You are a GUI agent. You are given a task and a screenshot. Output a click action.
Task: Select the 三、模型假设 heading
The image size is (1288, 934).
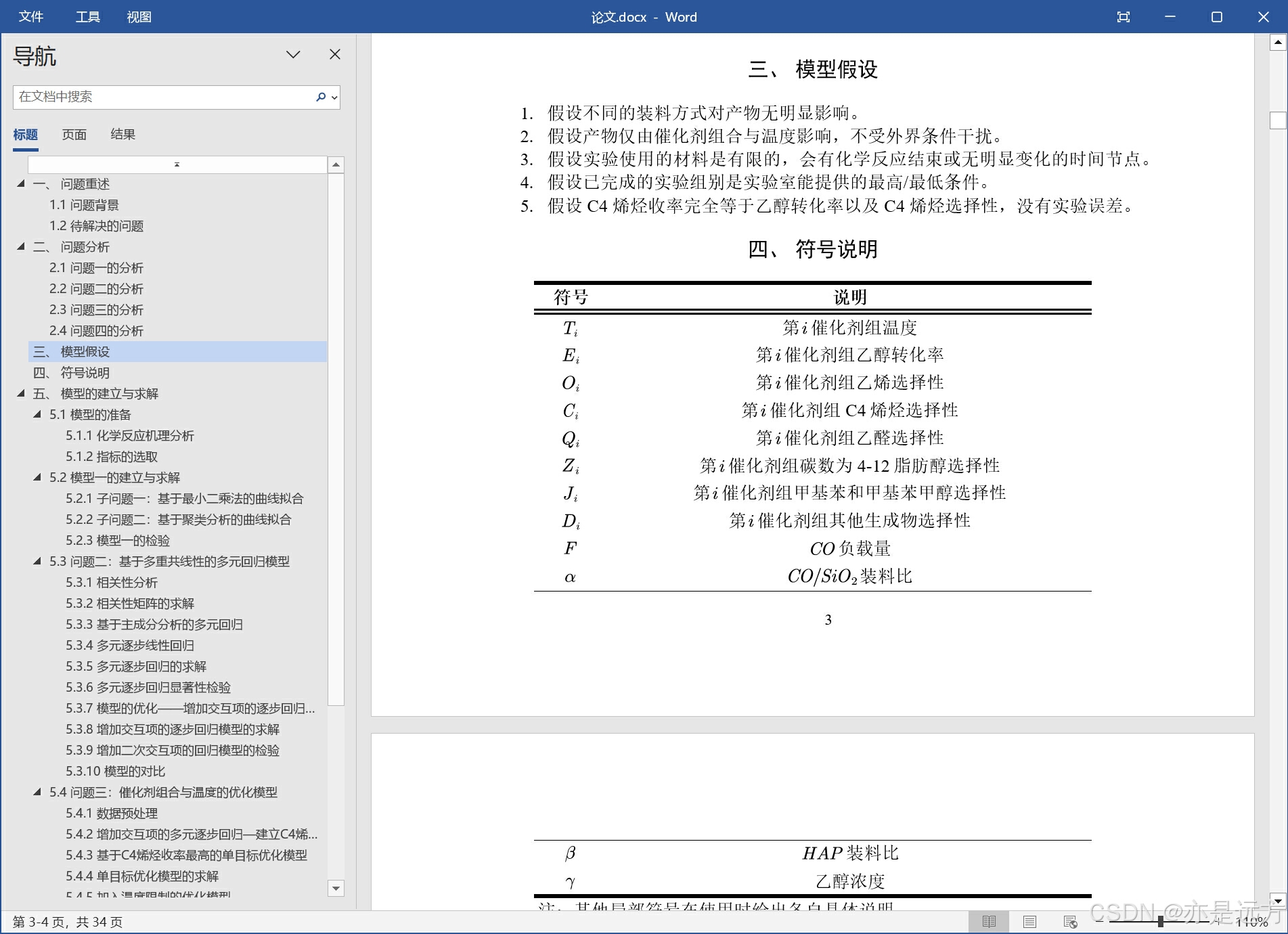click(177, 352)
